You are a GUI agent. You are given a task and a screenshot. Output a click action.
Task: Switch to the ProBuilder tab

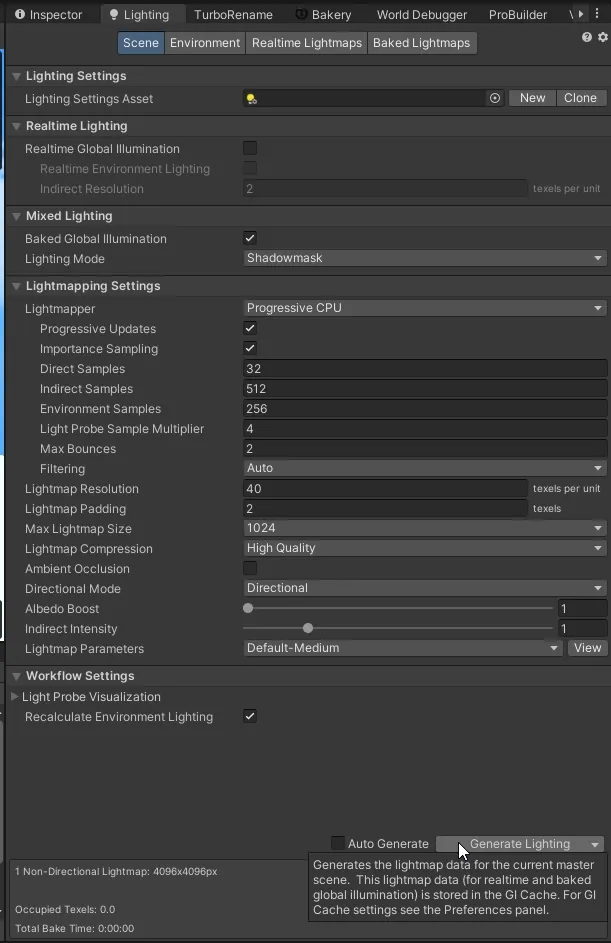coord(518,14)
